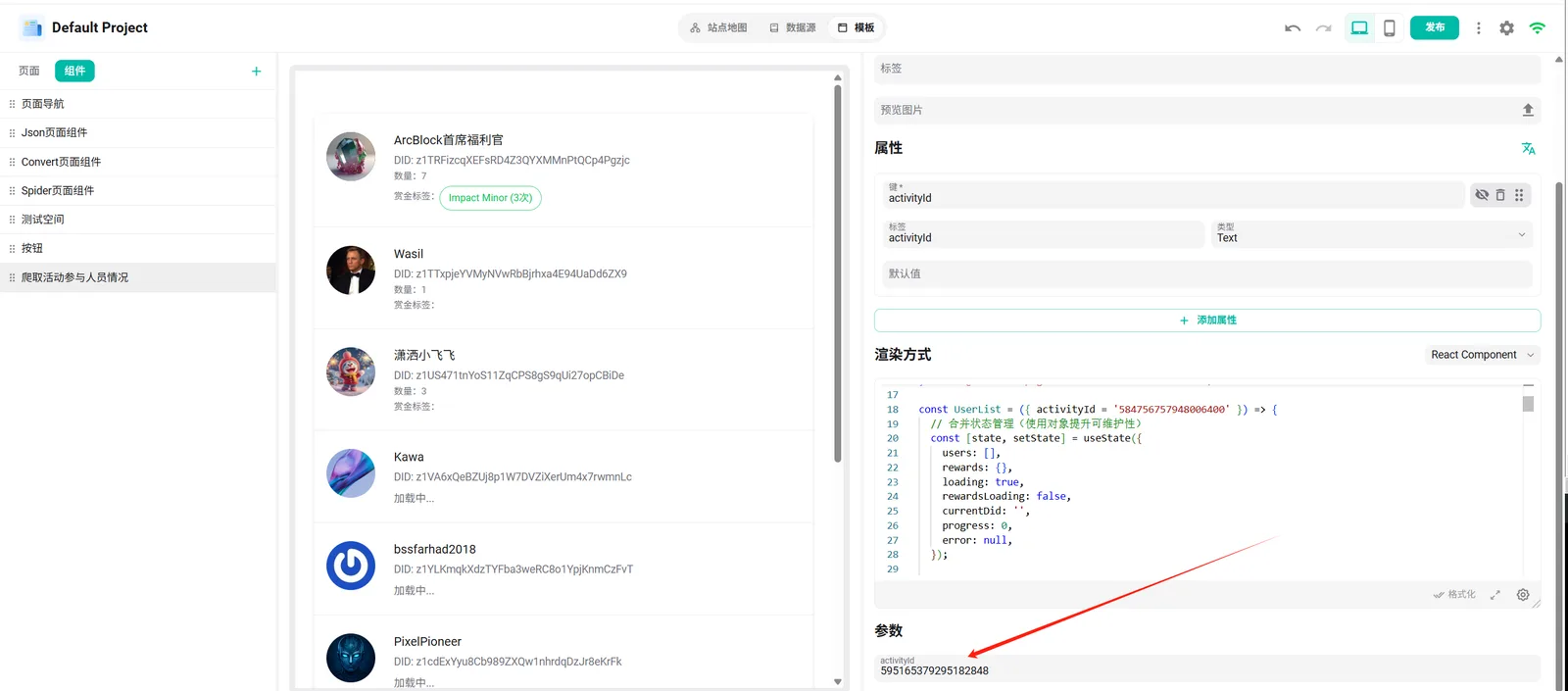Open the 类型 Text type dropdown

[1372, 234]
